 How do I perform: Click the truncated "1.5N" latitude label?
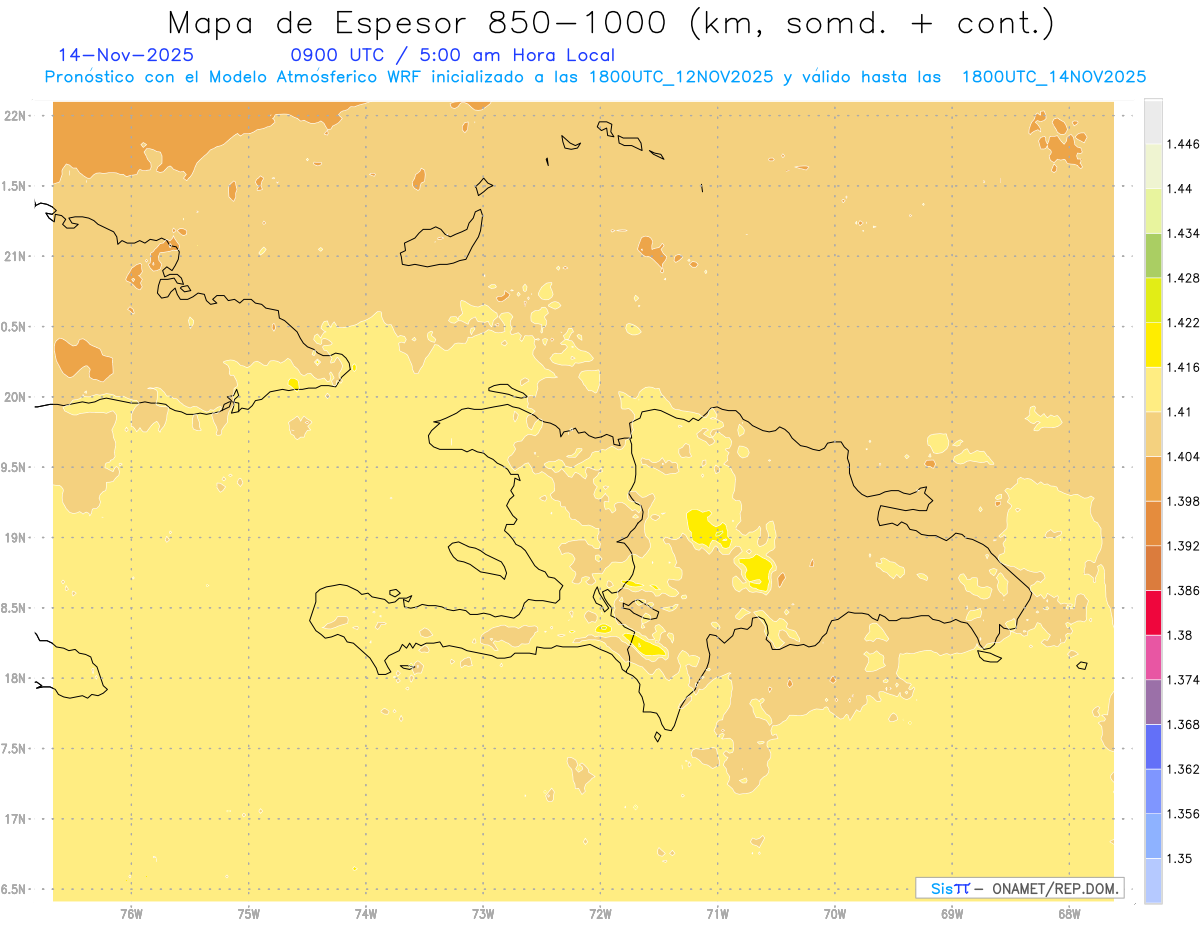[x=14, y=186]
